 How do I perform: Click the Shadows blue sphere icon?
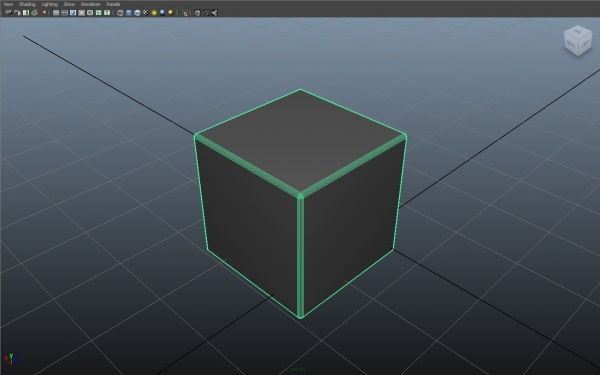tap(162, 13)
